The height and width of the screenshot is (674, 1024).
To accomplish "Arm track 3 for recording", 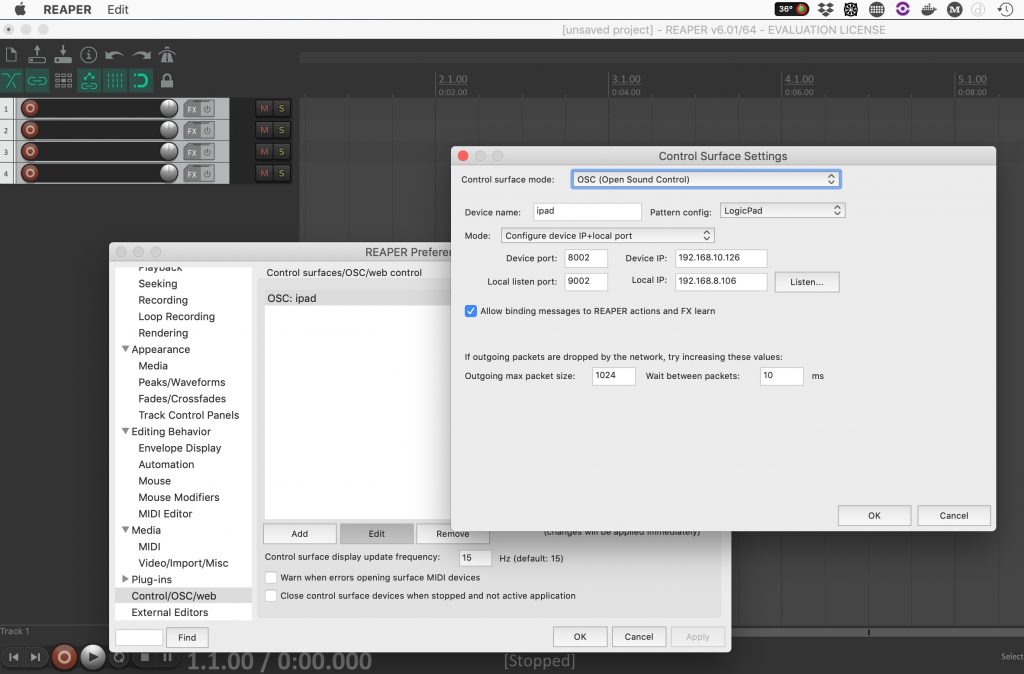I will click(29, 152).
